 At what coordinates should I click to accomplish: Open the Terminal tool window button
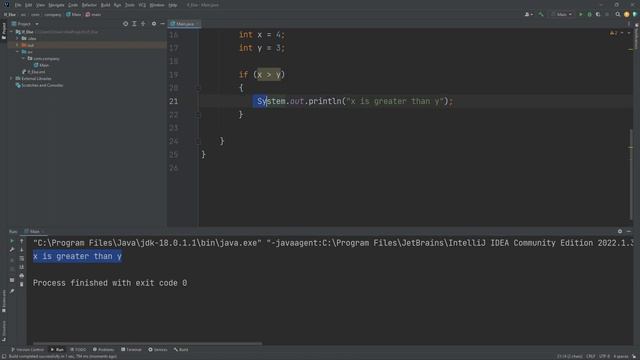pos(131,349)
